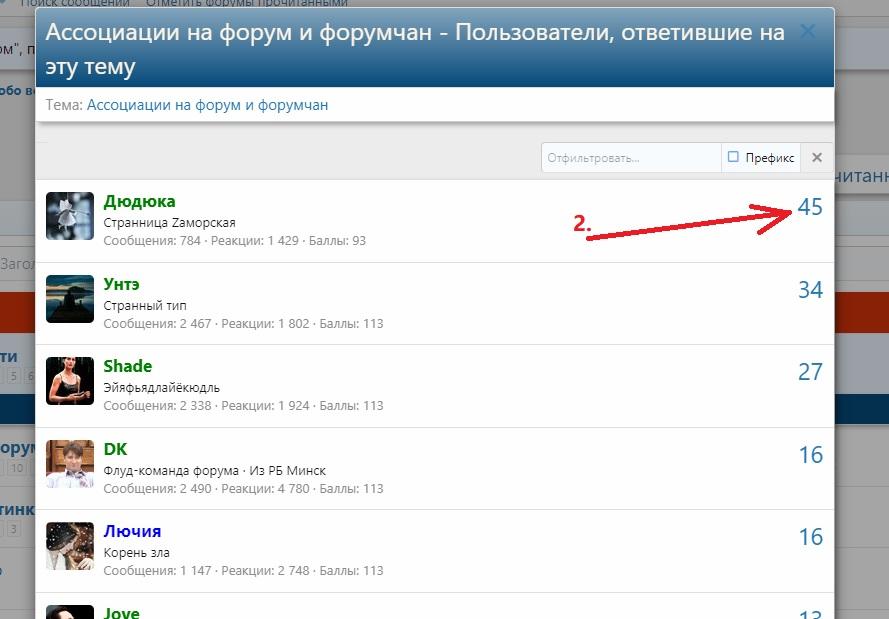The width and height of the screenshot is (889, 619).
Task: Click Баллы: 113 in Унтэ's row
Action: [352, 324]
